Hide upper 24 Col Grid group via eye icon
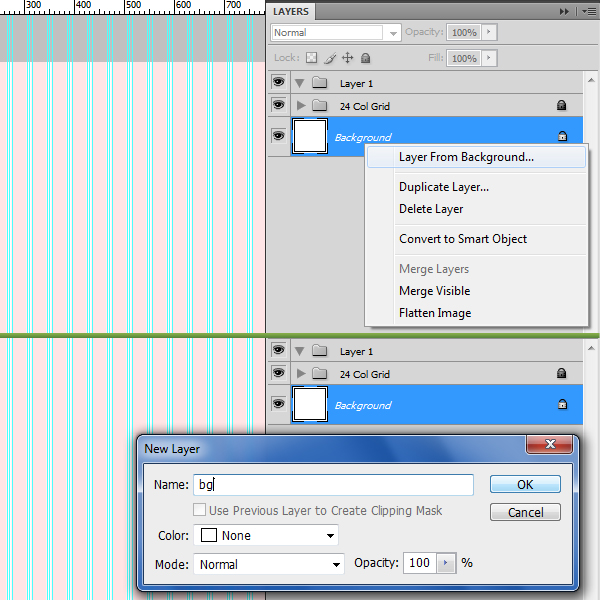The image size is (600, 600). 279,104
